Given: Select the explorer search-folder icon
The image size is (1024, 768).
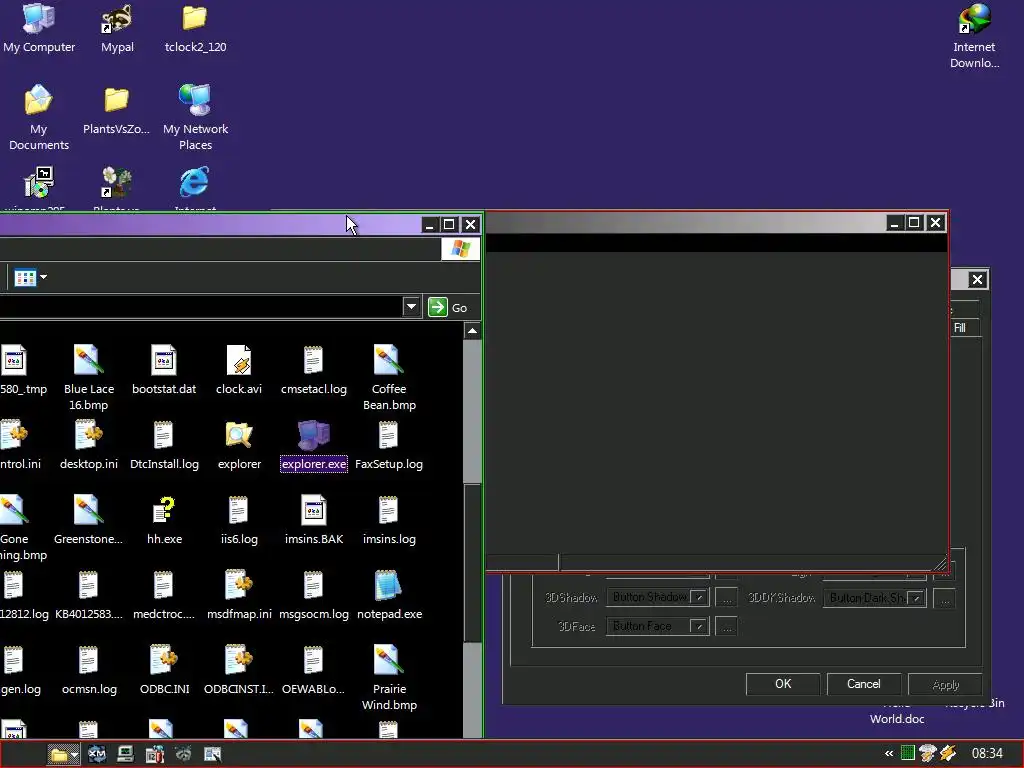Looking at the screenshot, I should coord(239,445).
